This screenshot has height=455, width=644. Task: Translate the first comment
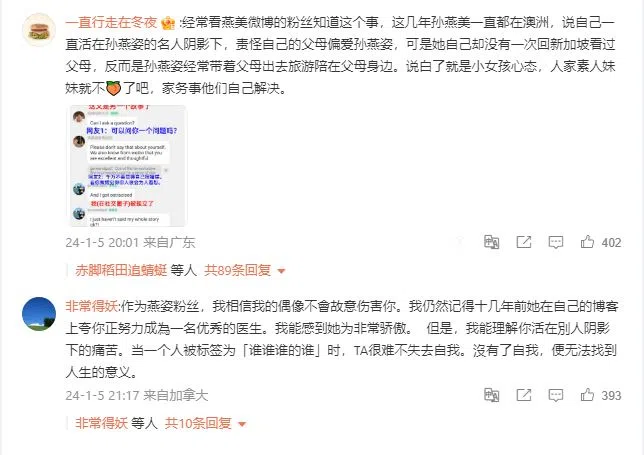[492, 242]
